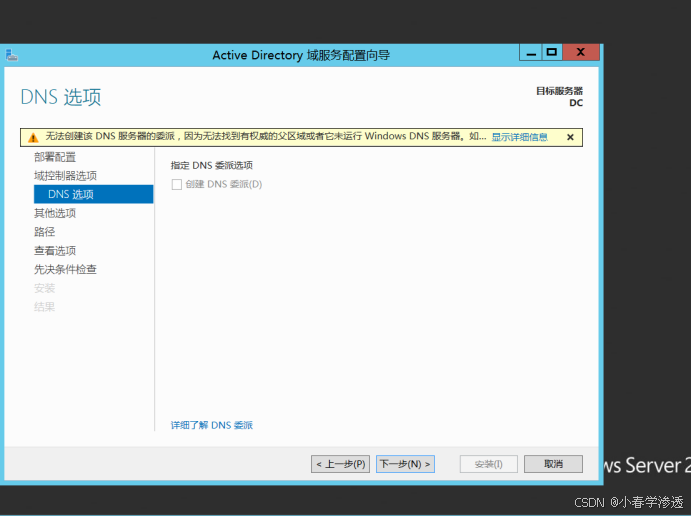Screen dimensions: 692x517
Task: Click the 指定 DNS 委派选项 label
Action: (x=212, y=166)
